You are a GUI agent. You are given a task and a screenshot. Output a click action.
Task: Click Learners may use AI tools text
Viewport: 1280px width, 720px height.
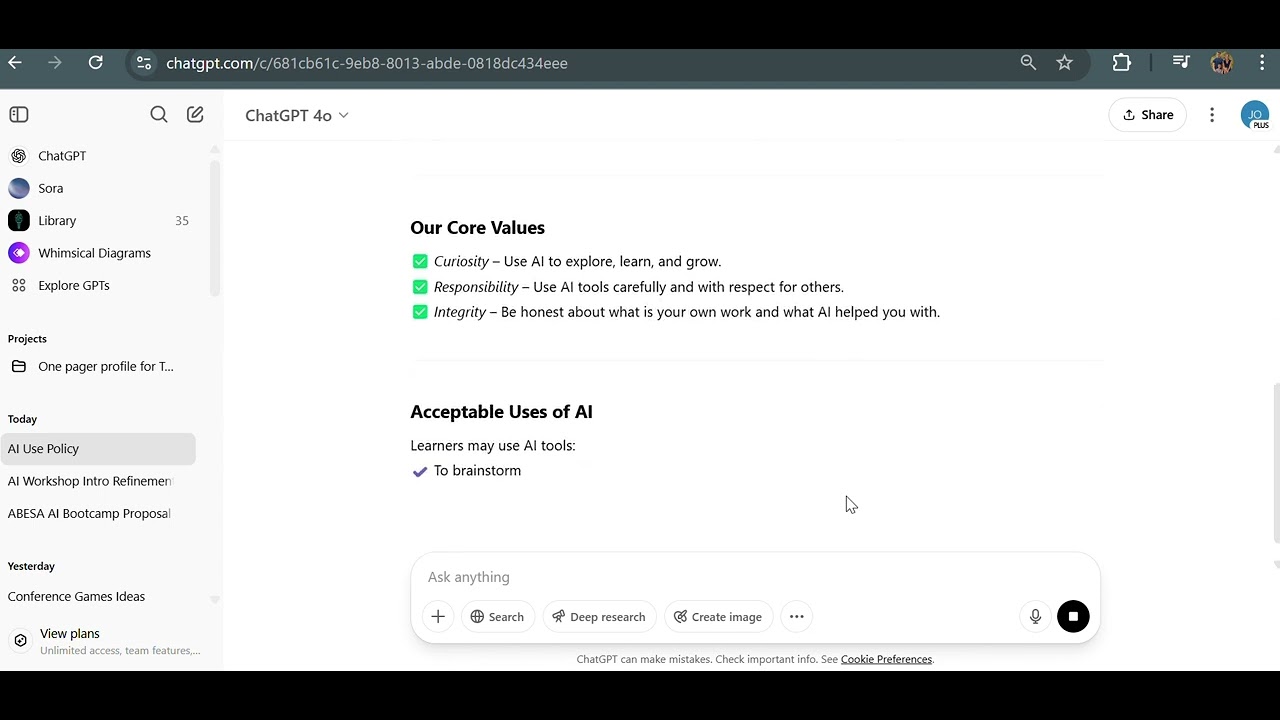[x=493, y=446]
